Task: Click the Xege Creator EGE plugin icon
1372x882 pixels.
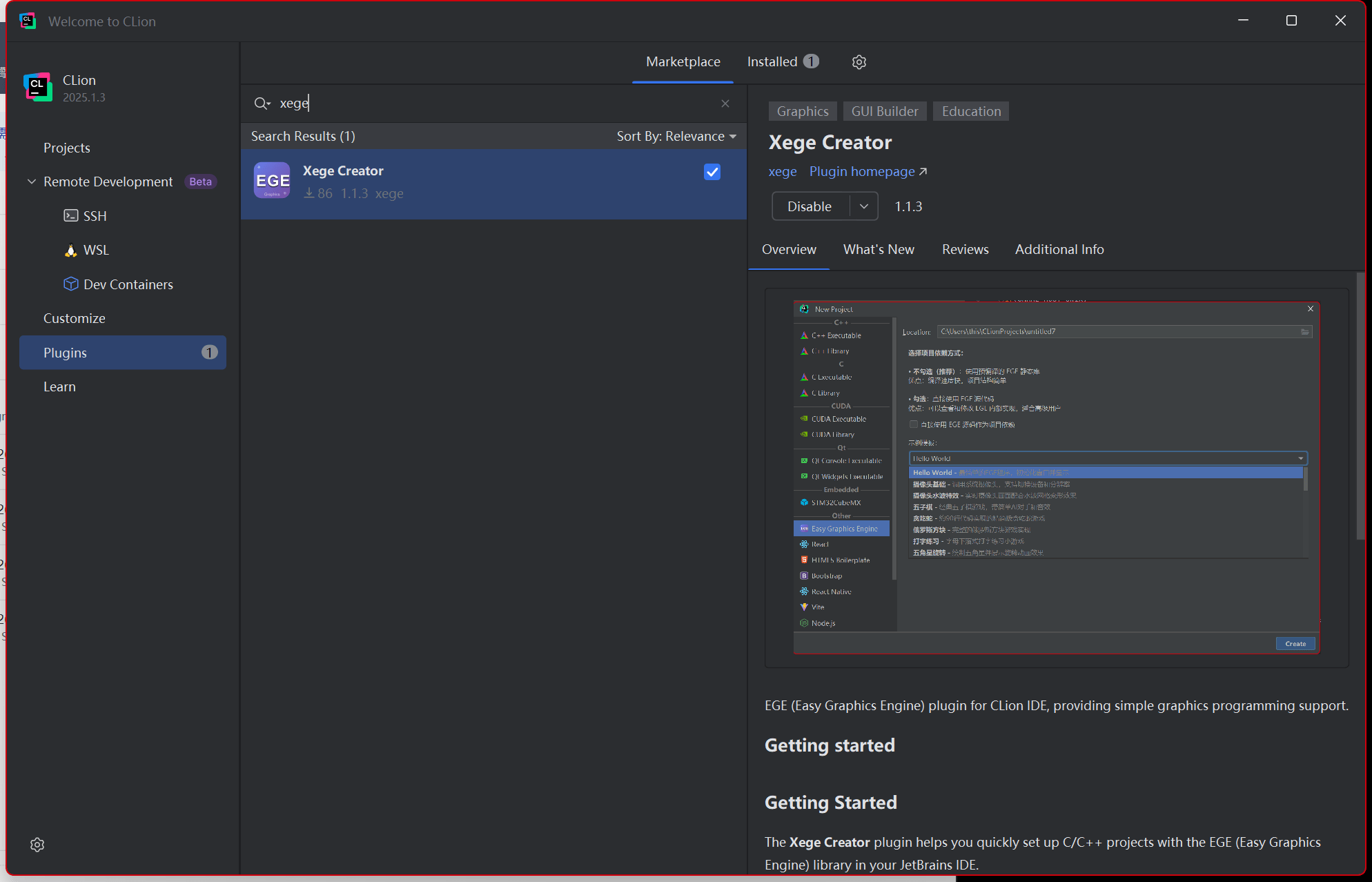Action: tap(272, 181)
